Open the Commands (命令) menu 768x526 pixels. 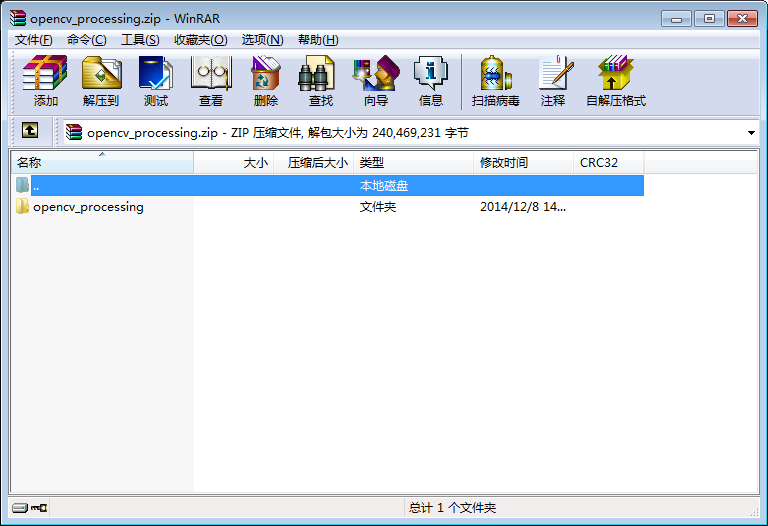(87, 40)
